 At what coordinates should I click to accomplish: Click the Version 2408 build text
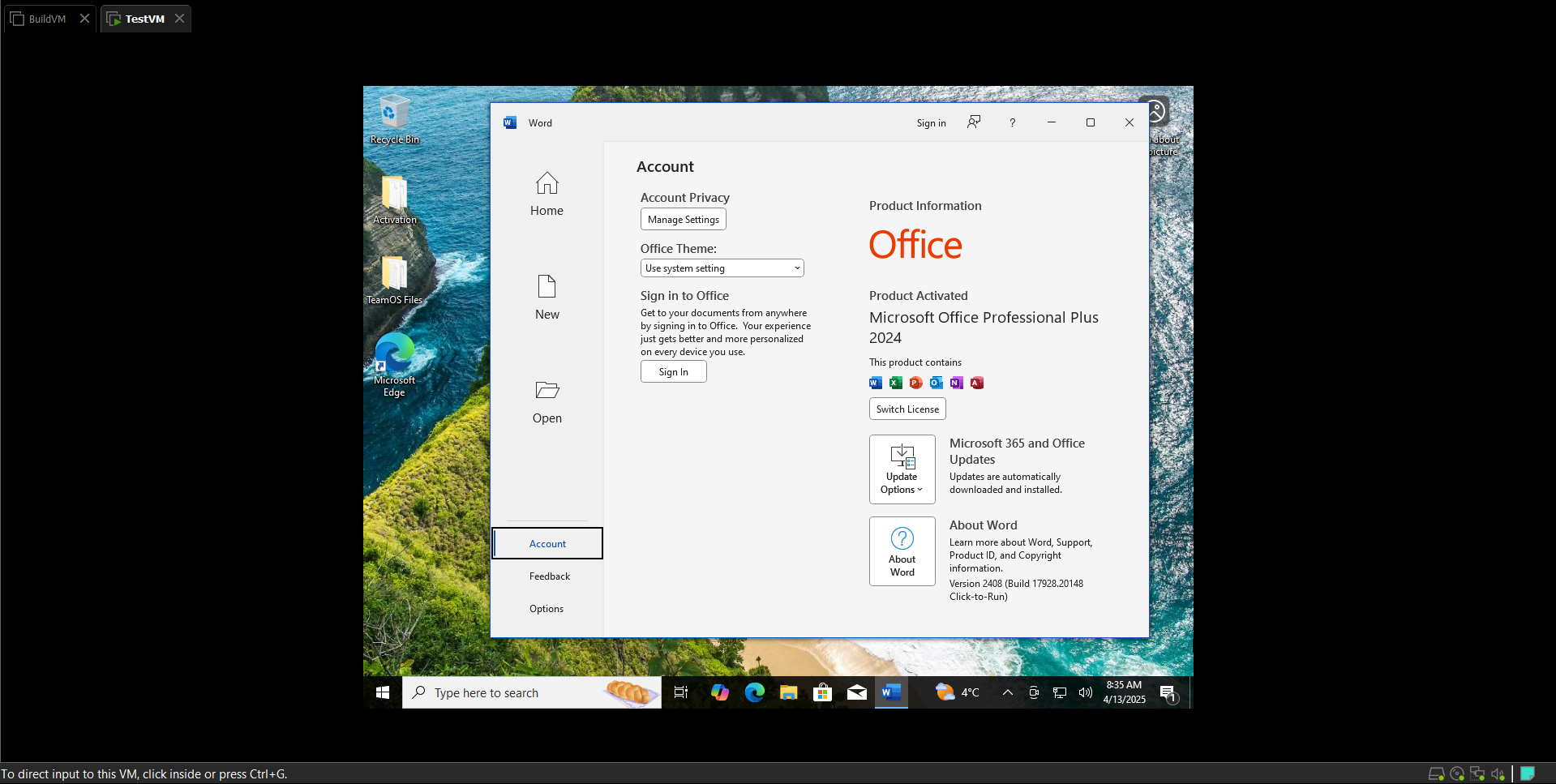tap(1016, 589)
